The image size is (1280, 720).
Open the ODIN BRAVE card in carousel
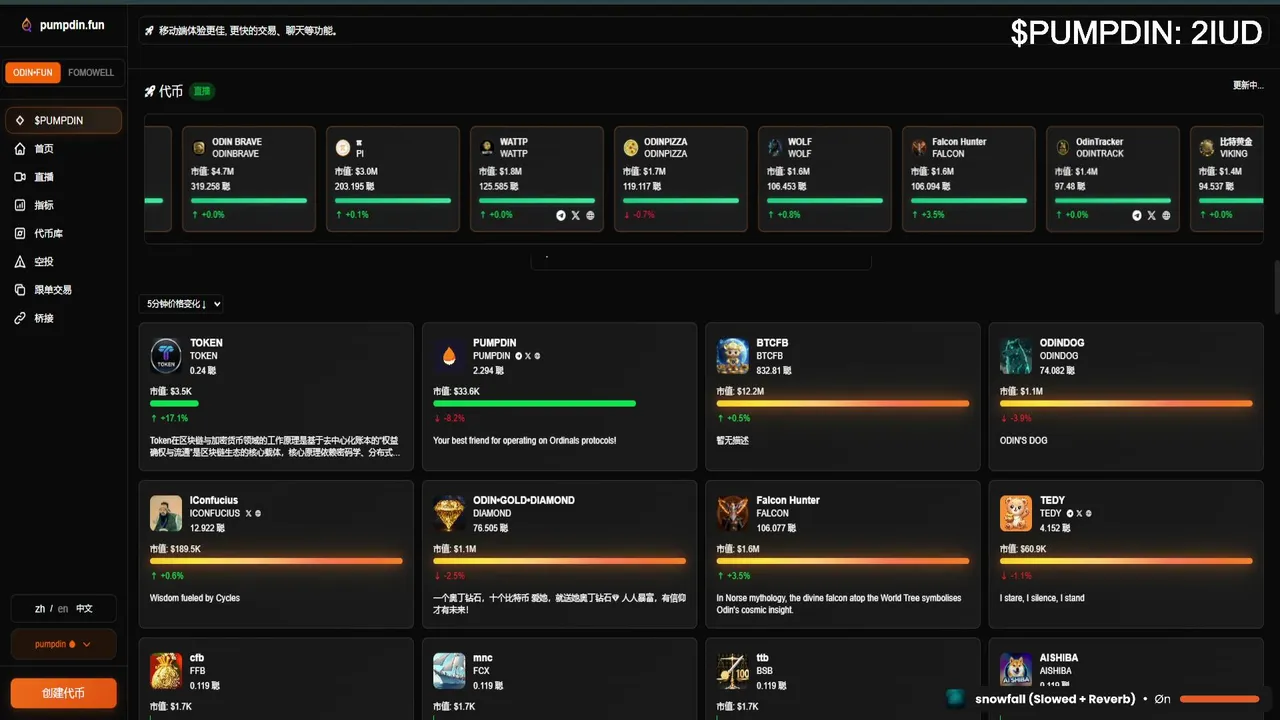249,179
